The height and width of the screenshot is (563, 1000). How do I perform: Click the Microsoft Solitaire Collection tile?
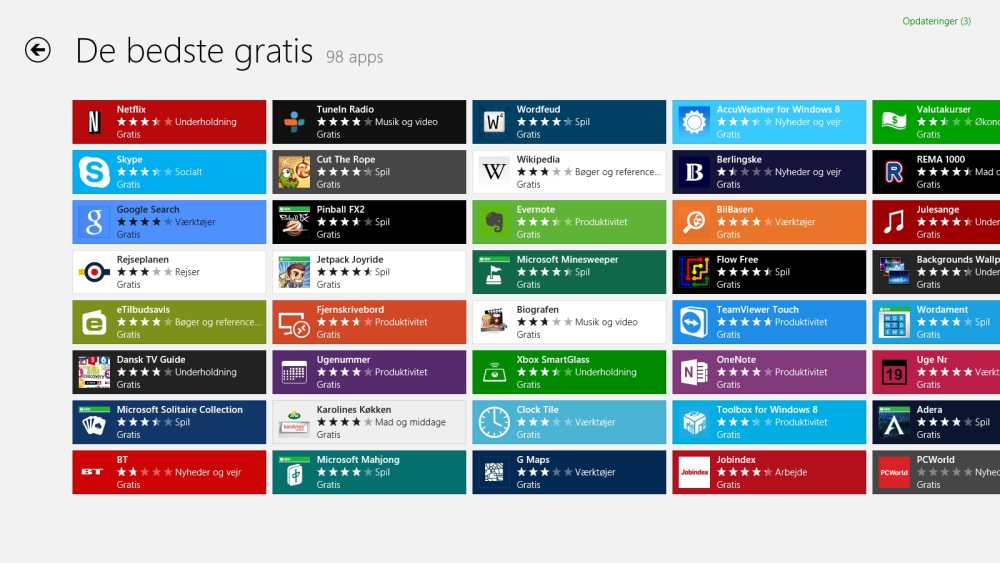click(x=169, y=422)
